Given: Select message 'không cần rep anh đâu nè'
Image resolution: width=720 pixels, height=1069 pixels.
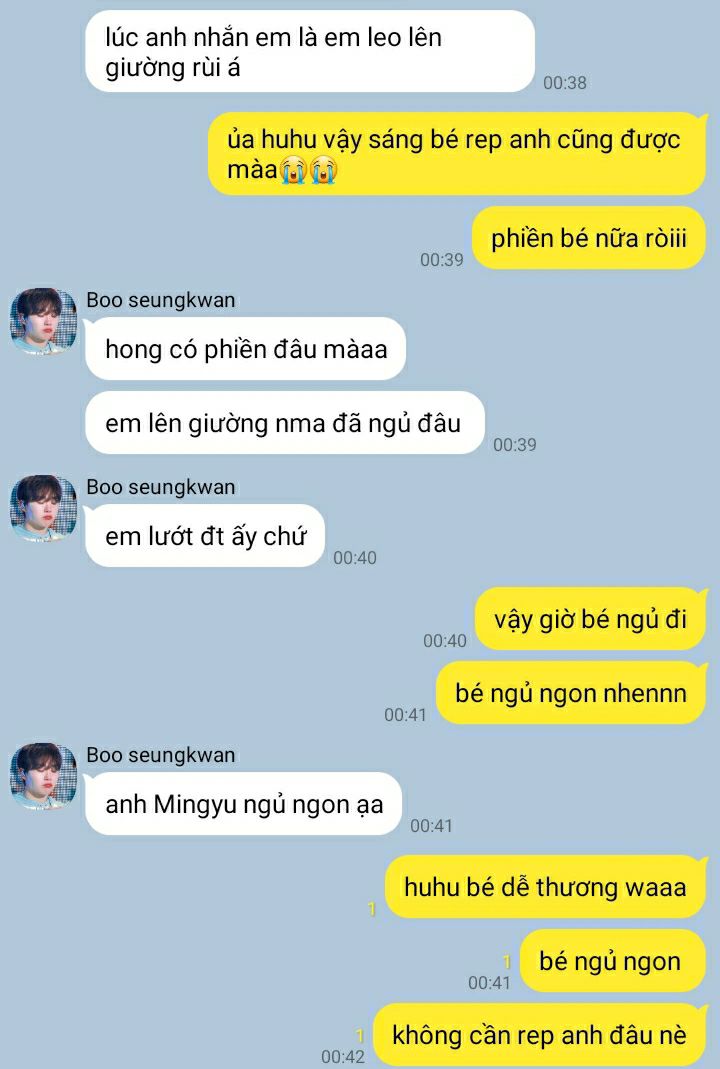Looking at the screenshot, I should point(539,1035).
